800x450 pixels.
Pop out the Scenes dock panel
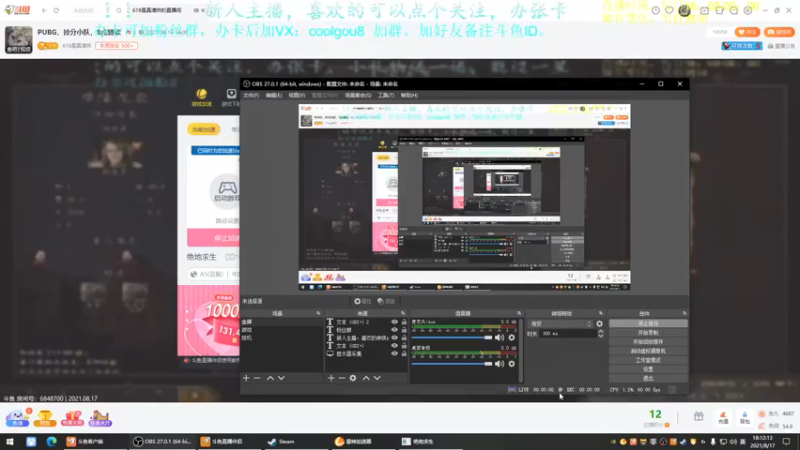pyautogui.click(x=318, y=313)
